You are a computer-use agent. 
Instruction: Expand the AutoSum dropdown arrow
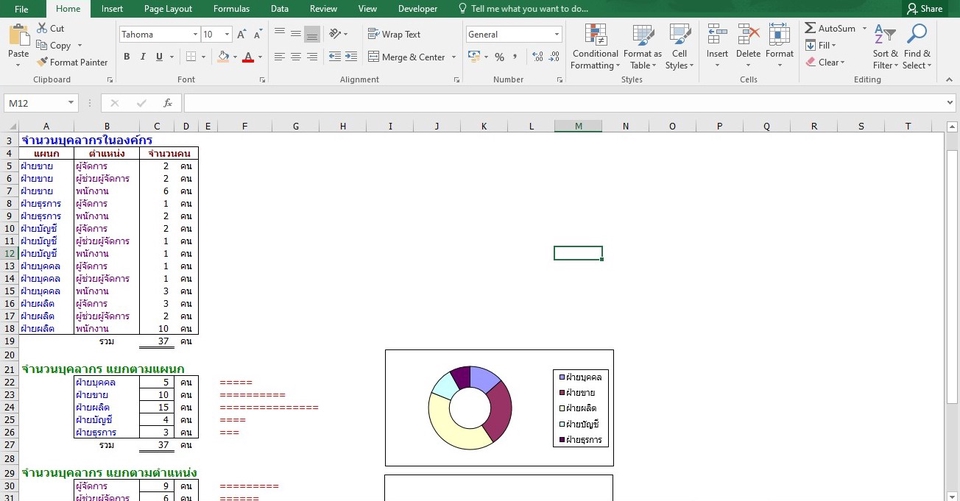pos(864,28)
